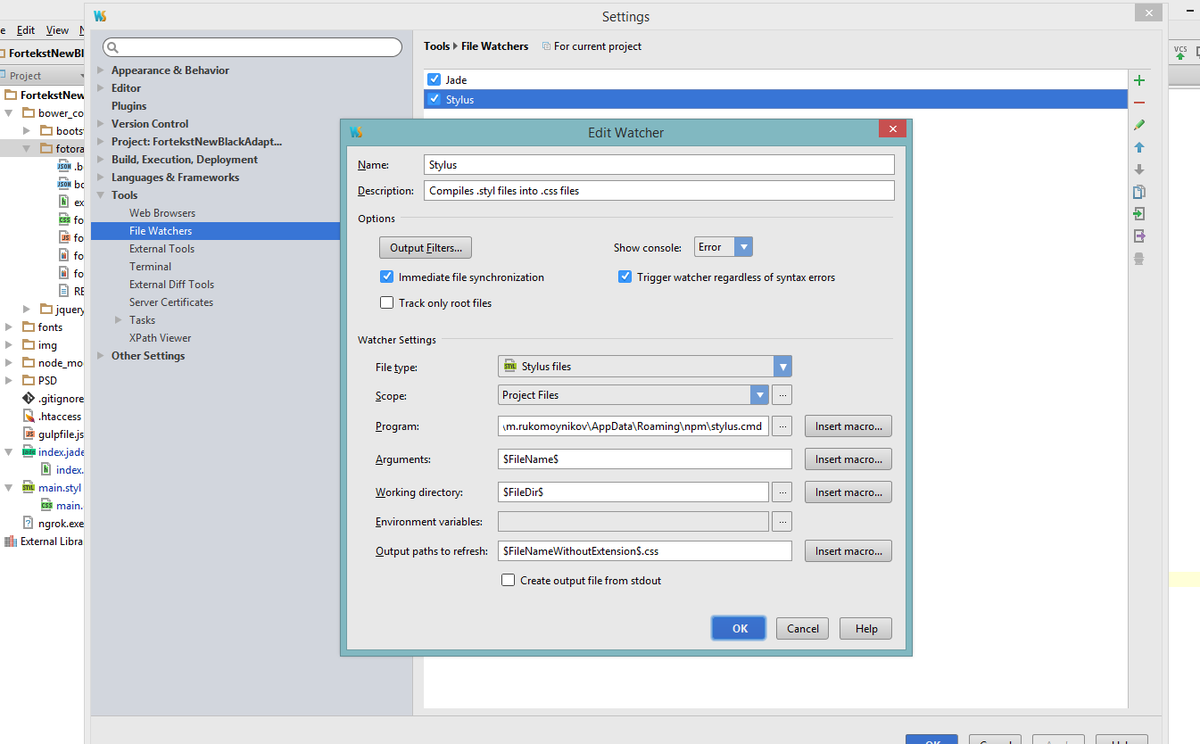Open the View menu in main window

pos(57,30)
